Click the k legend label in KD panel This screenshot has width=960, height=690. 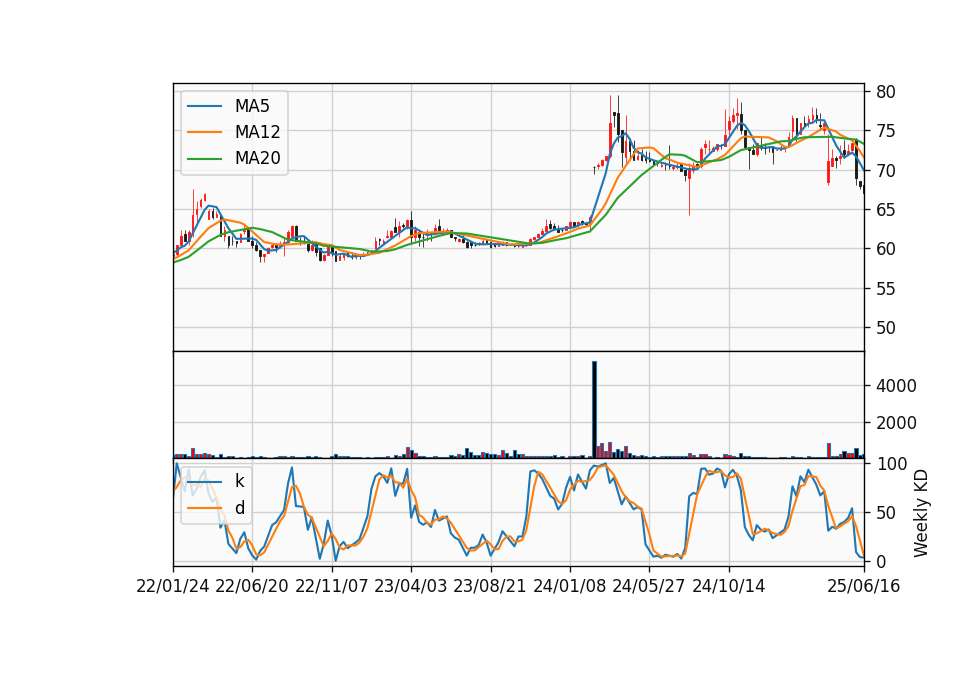tap(239, 481)
